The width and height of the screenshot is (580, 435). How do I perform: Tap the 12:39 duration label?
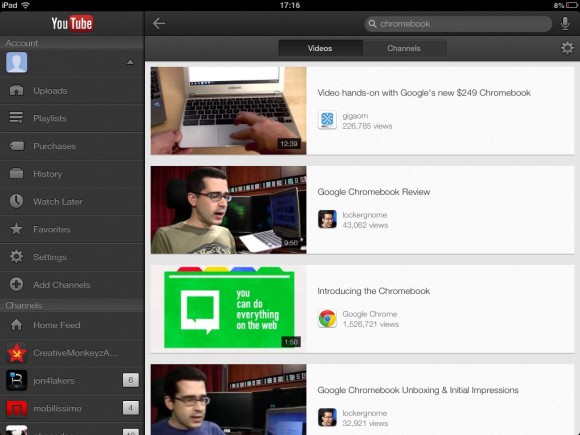289,144
